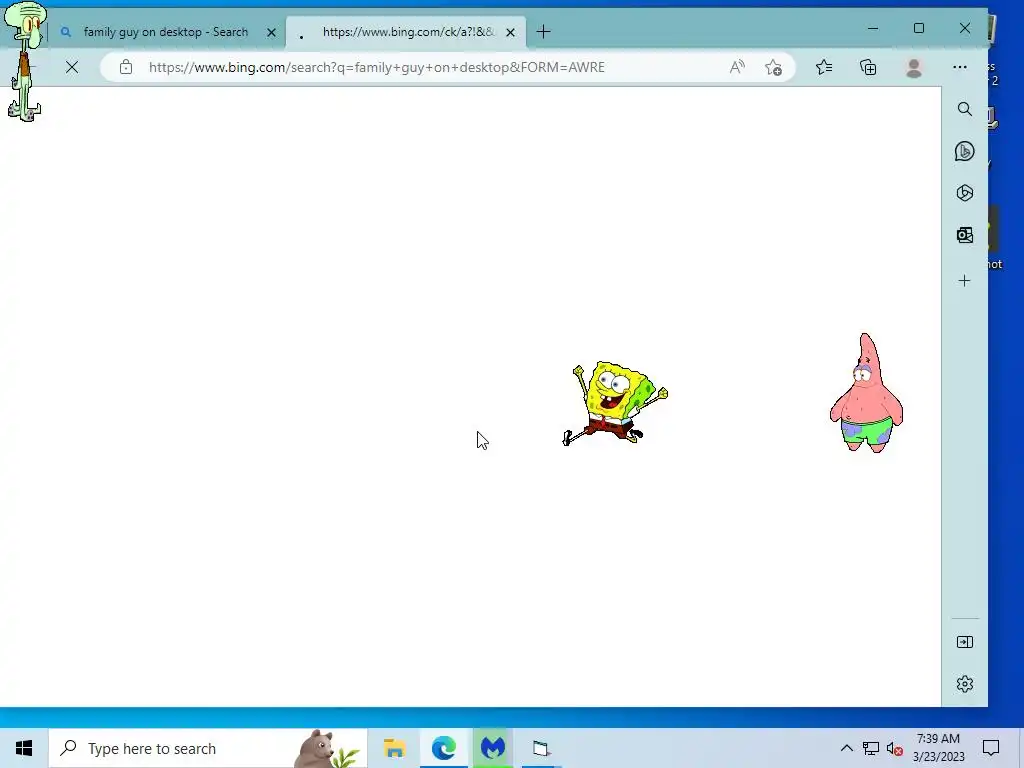Open the Windows Start menu
Viewport: 1024px width, 768px height.
point(24,748)
